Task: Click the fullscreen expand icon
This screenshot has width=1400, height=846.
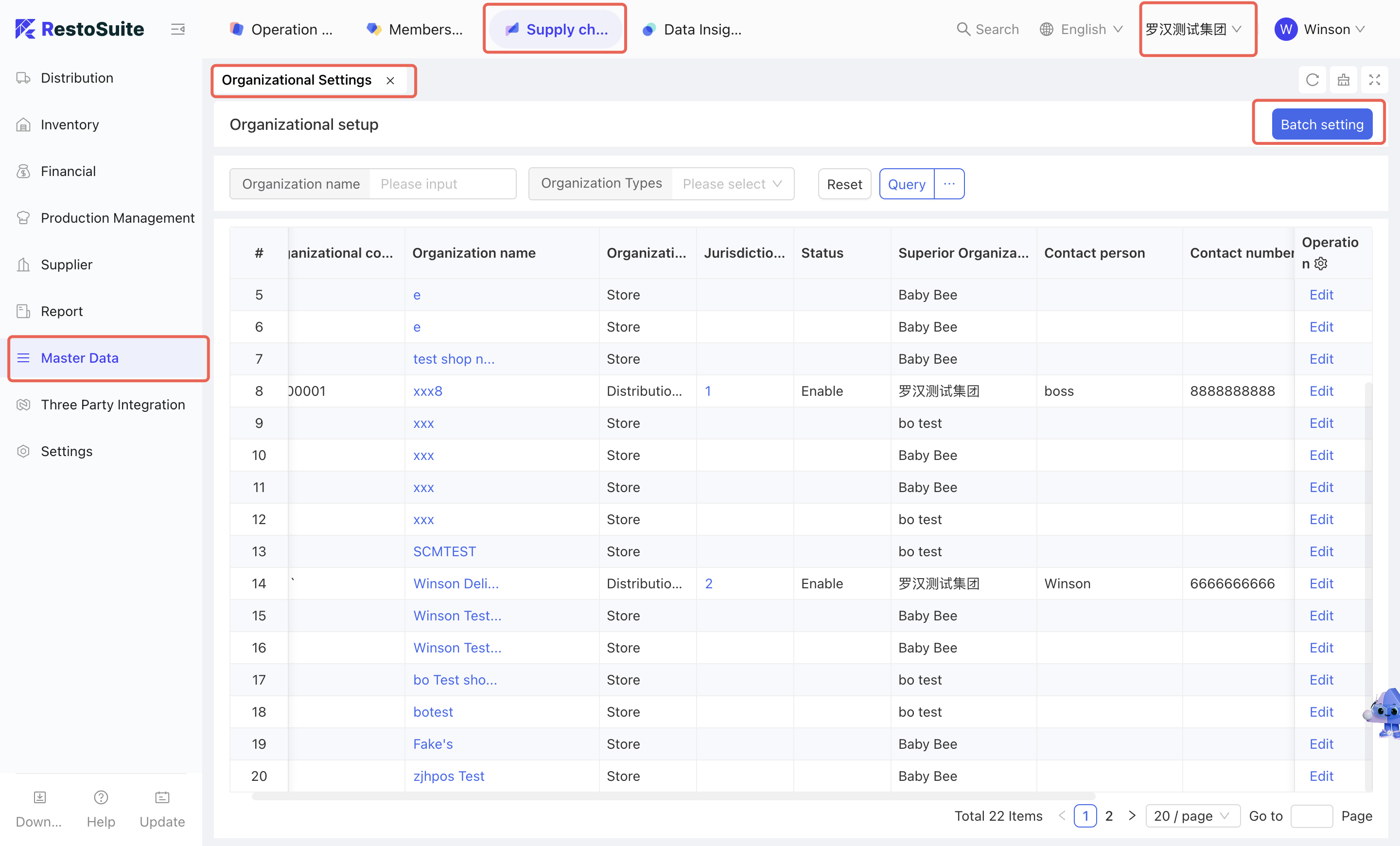Action: click(1374, 80)
